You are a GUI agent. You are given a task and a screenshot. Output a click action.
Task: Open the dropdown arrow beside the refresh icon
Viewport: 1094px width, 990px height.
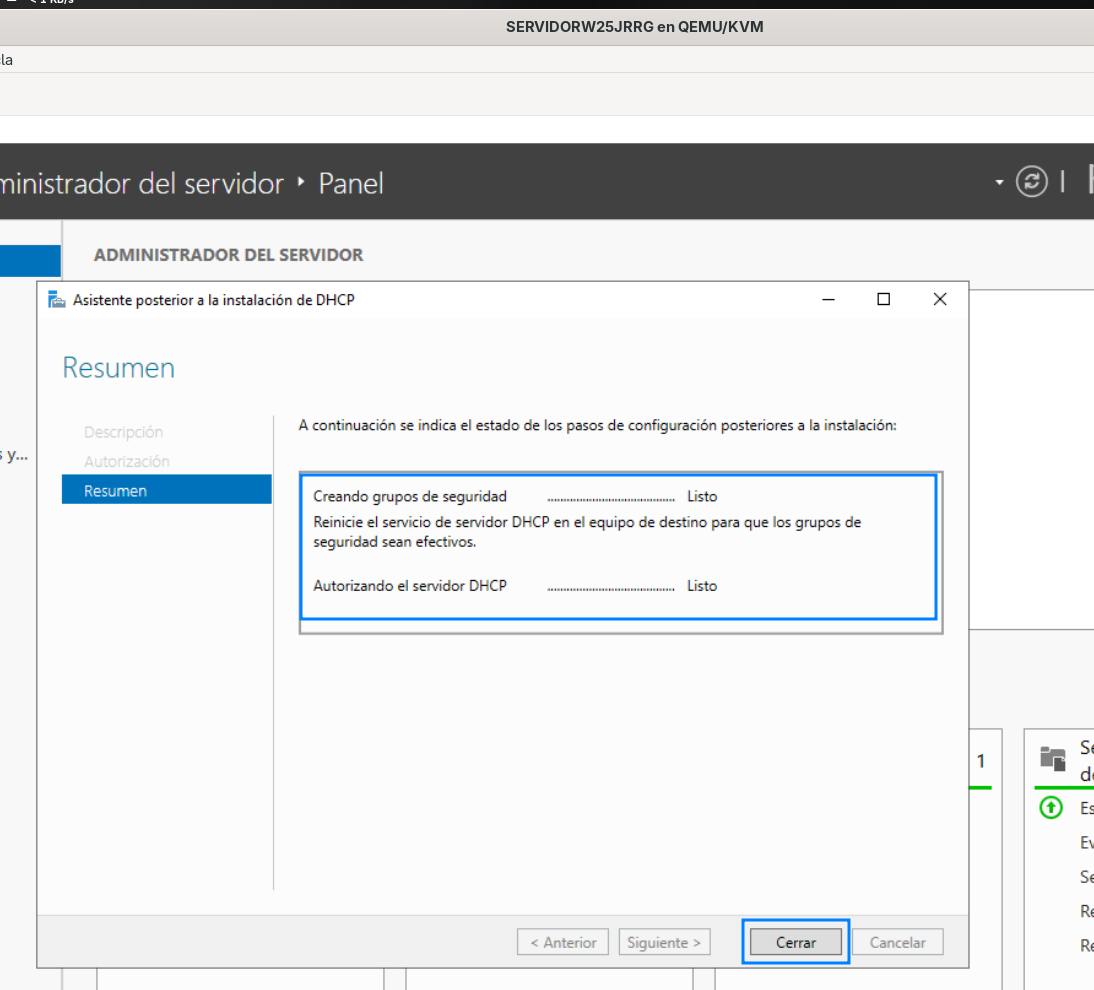coord(999,183)
